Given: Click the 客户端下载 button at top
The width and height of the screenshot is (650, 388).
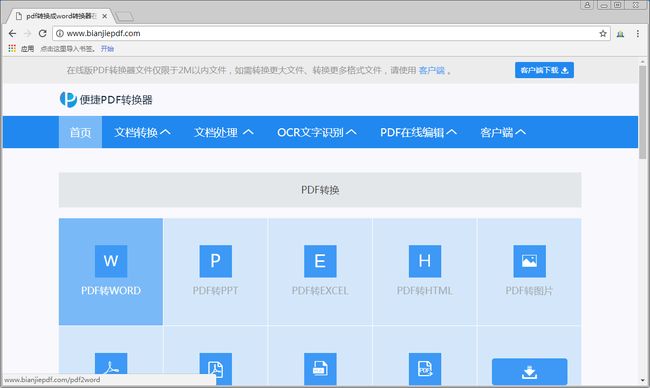Looking at the screenshot, I should point(544,70).
